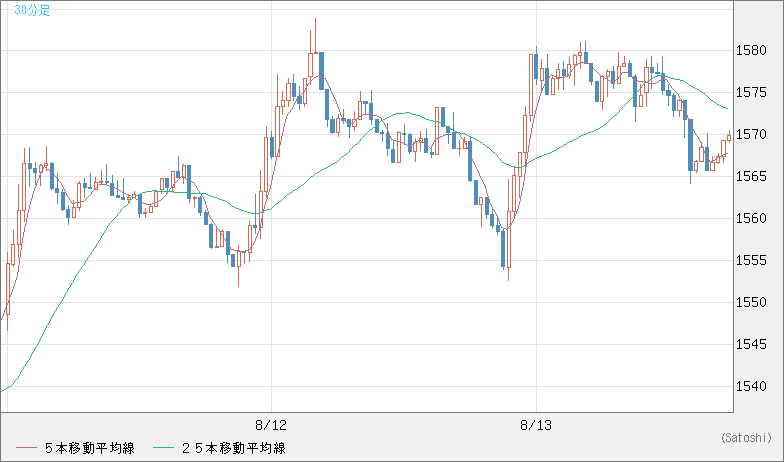
Task: Click the 25本移動平均線 legend entry
Action: click(234, 448)
